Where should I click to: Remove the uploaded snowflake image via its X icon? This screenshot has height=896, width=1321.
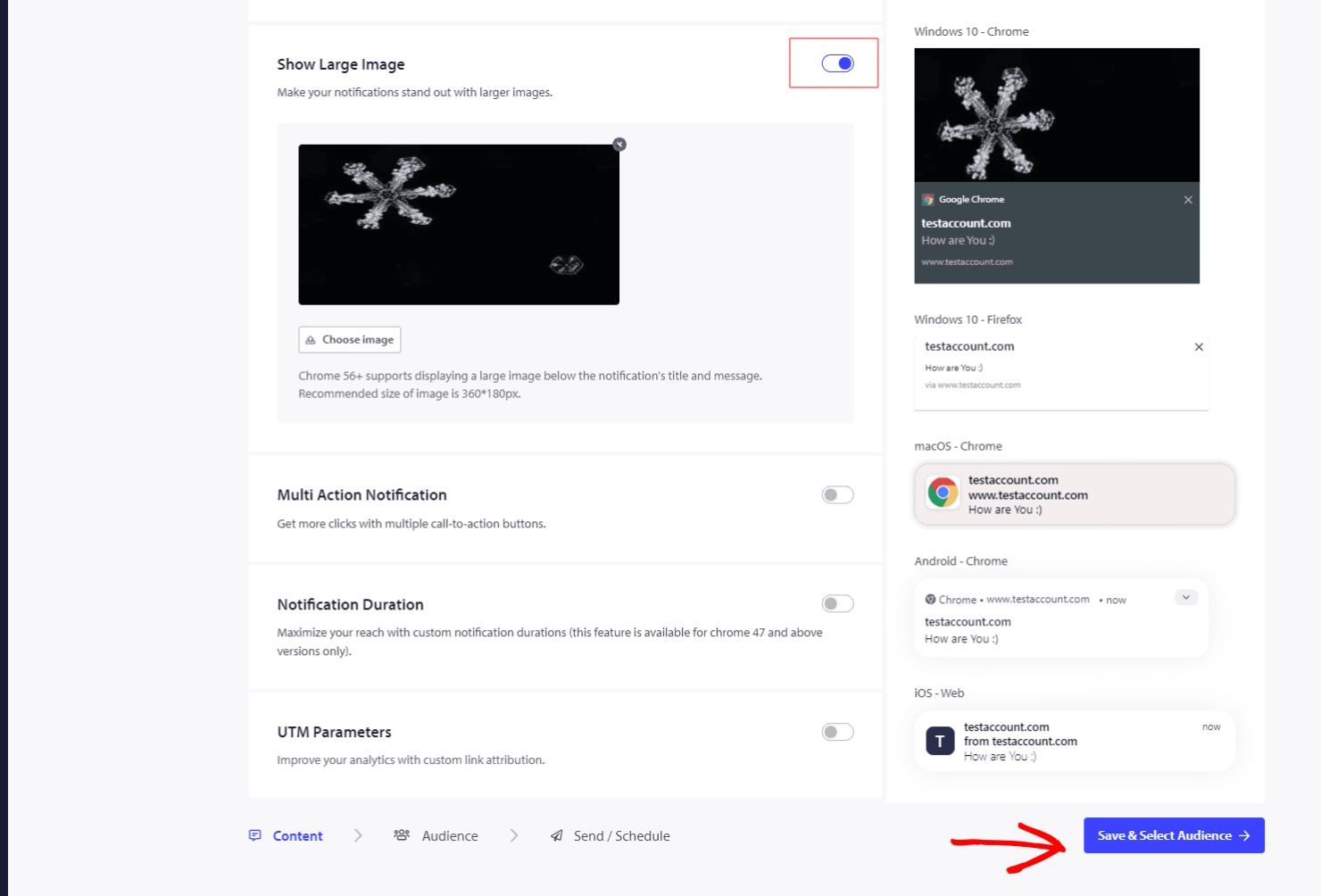[x=619, y=144]
